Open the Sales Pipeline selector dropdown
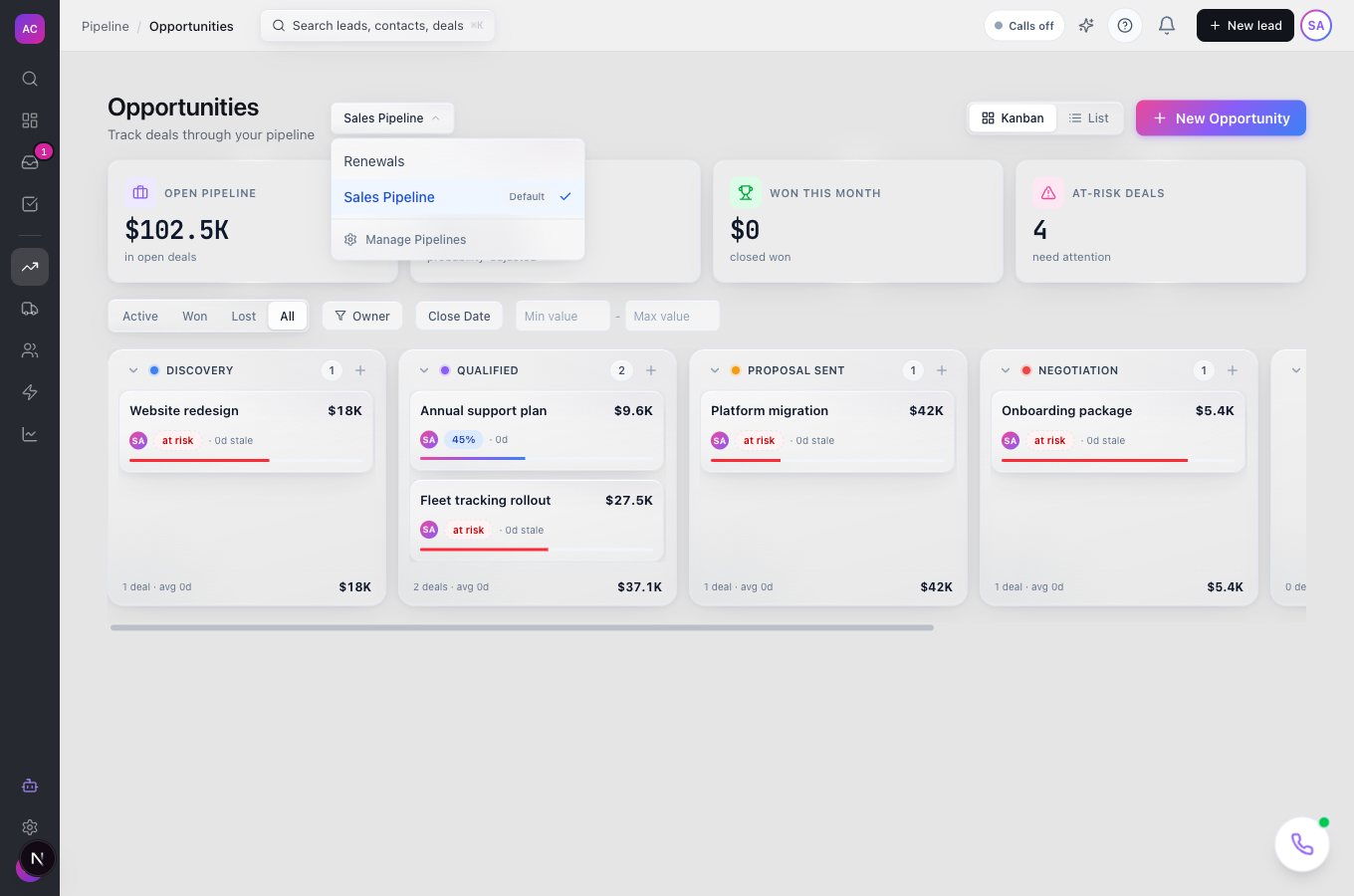This screenshot has width=1354, height=896. 392,118
